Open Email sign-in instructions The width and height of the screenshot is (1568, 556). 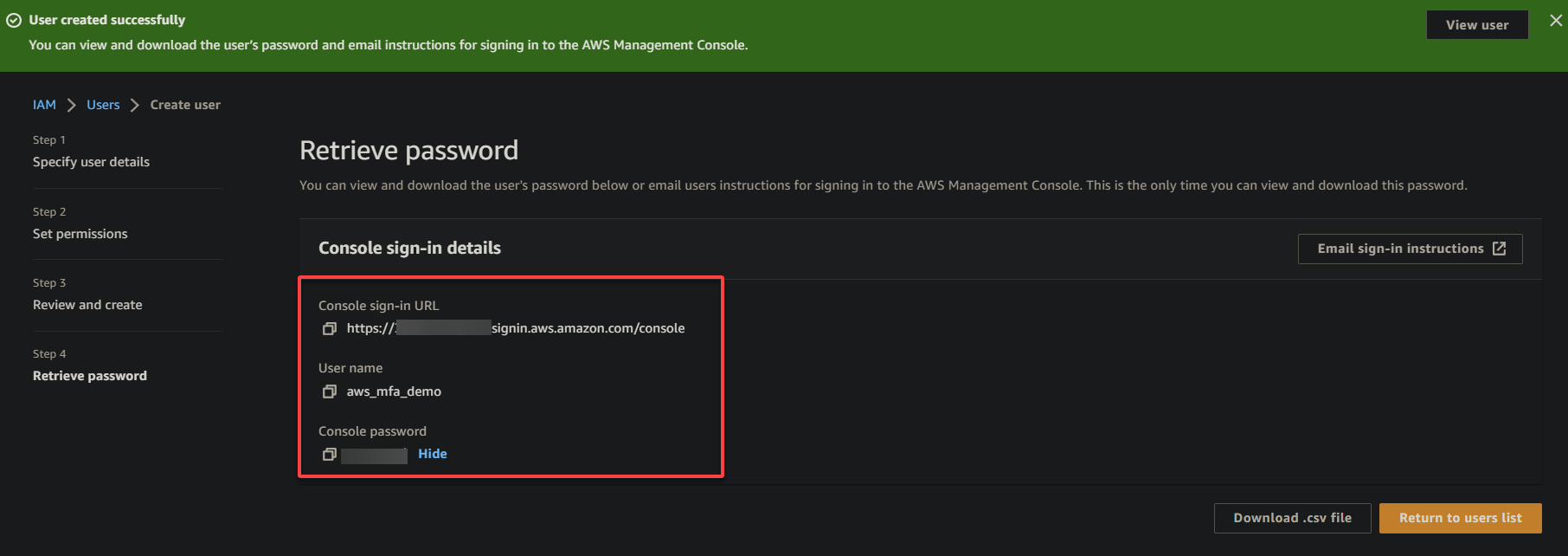coord(1411,249)
